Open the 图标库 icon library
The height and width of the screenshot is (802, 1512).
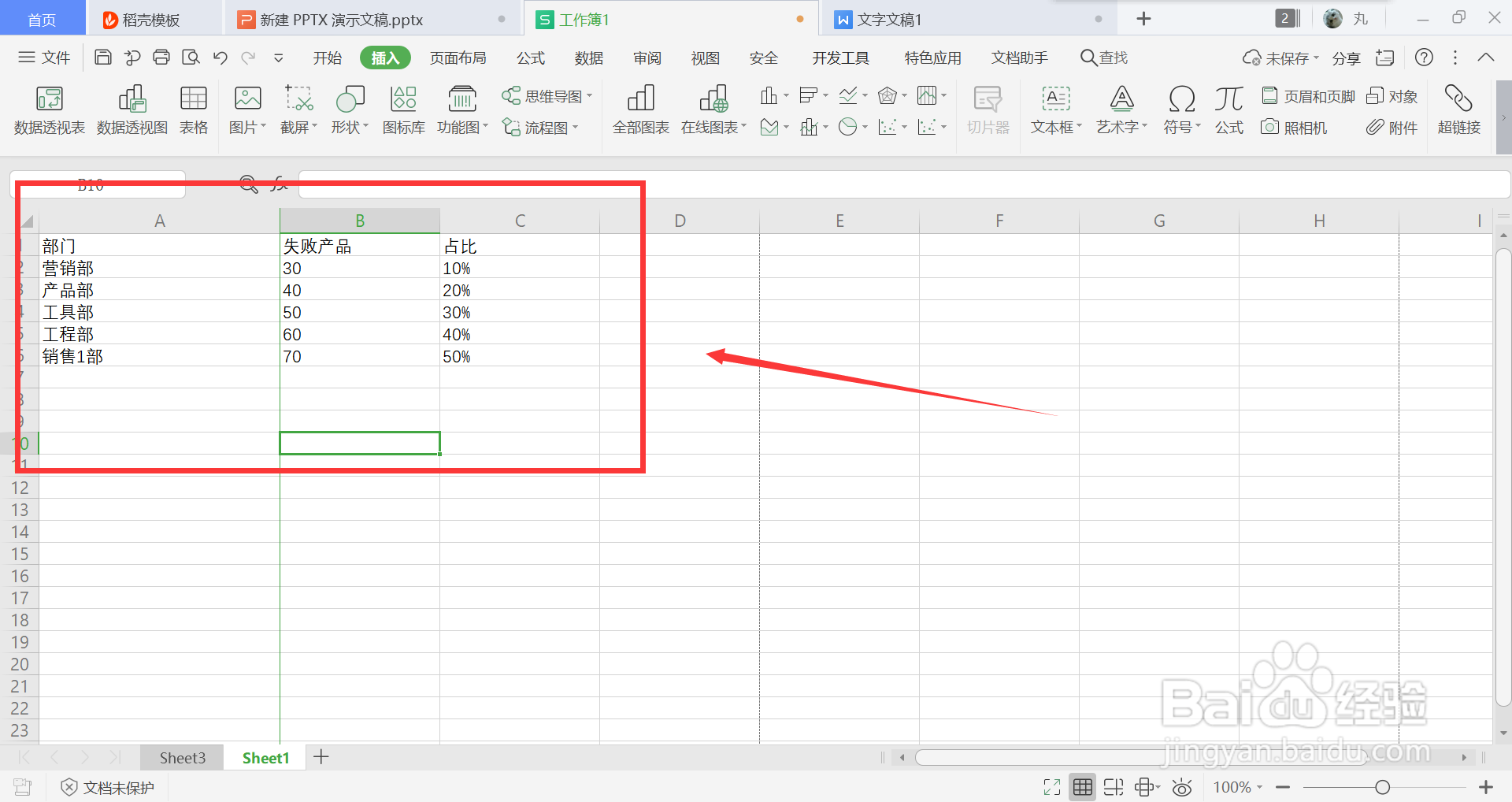pyautogui.click(x=403, y=110)
